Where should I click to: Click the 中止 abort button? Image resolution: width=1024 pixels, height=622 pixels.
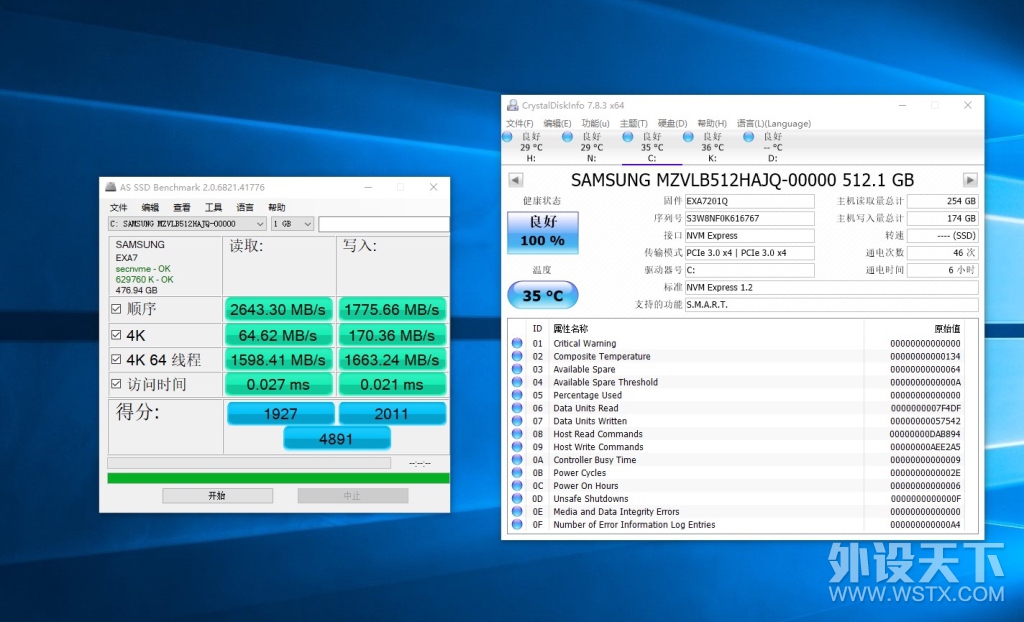353,496
